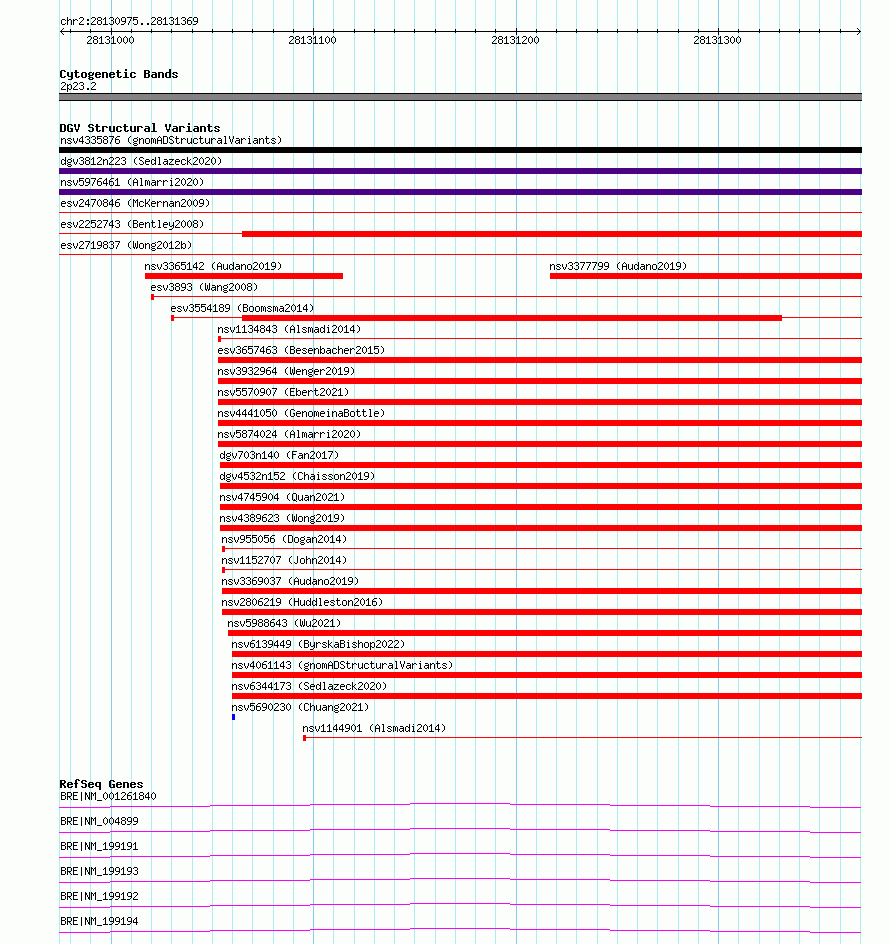
Task: Click the 2p23.2 band label
Action: point(78,87)
